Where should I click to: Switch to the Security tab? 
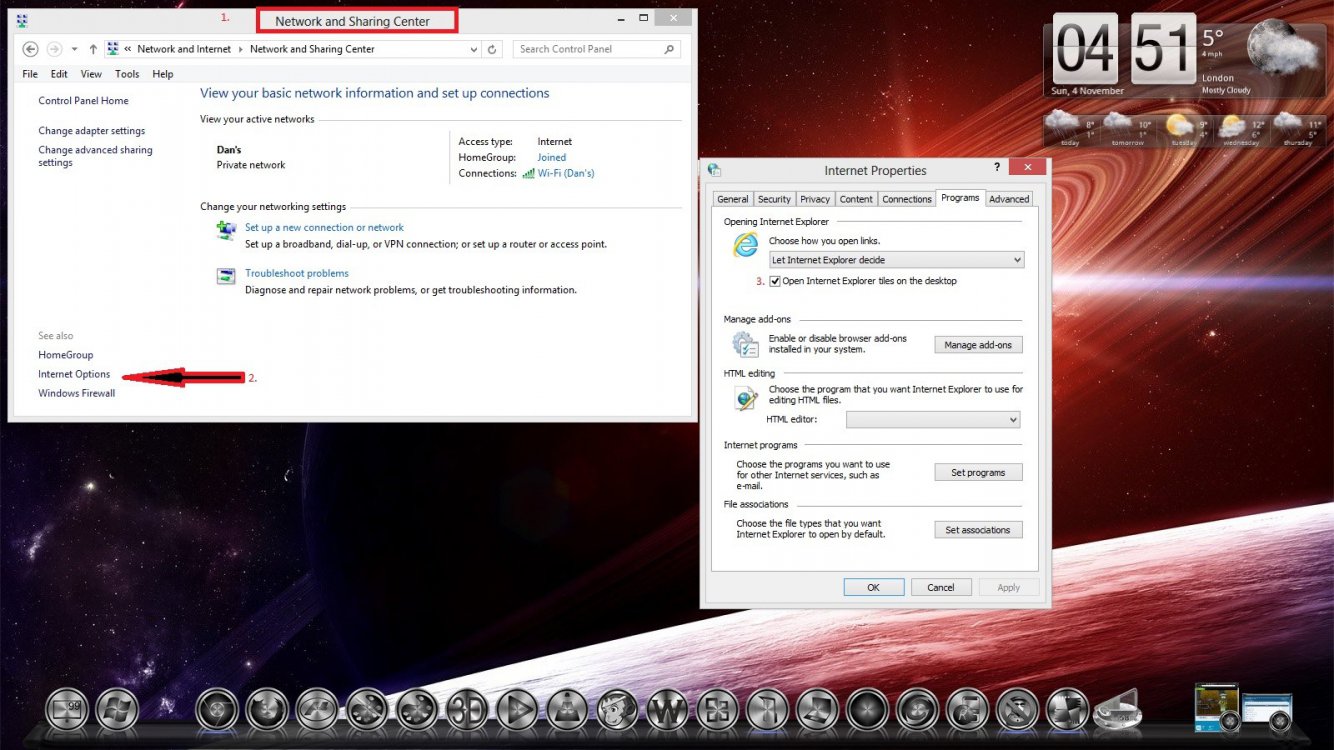click(x=774, y=199)
